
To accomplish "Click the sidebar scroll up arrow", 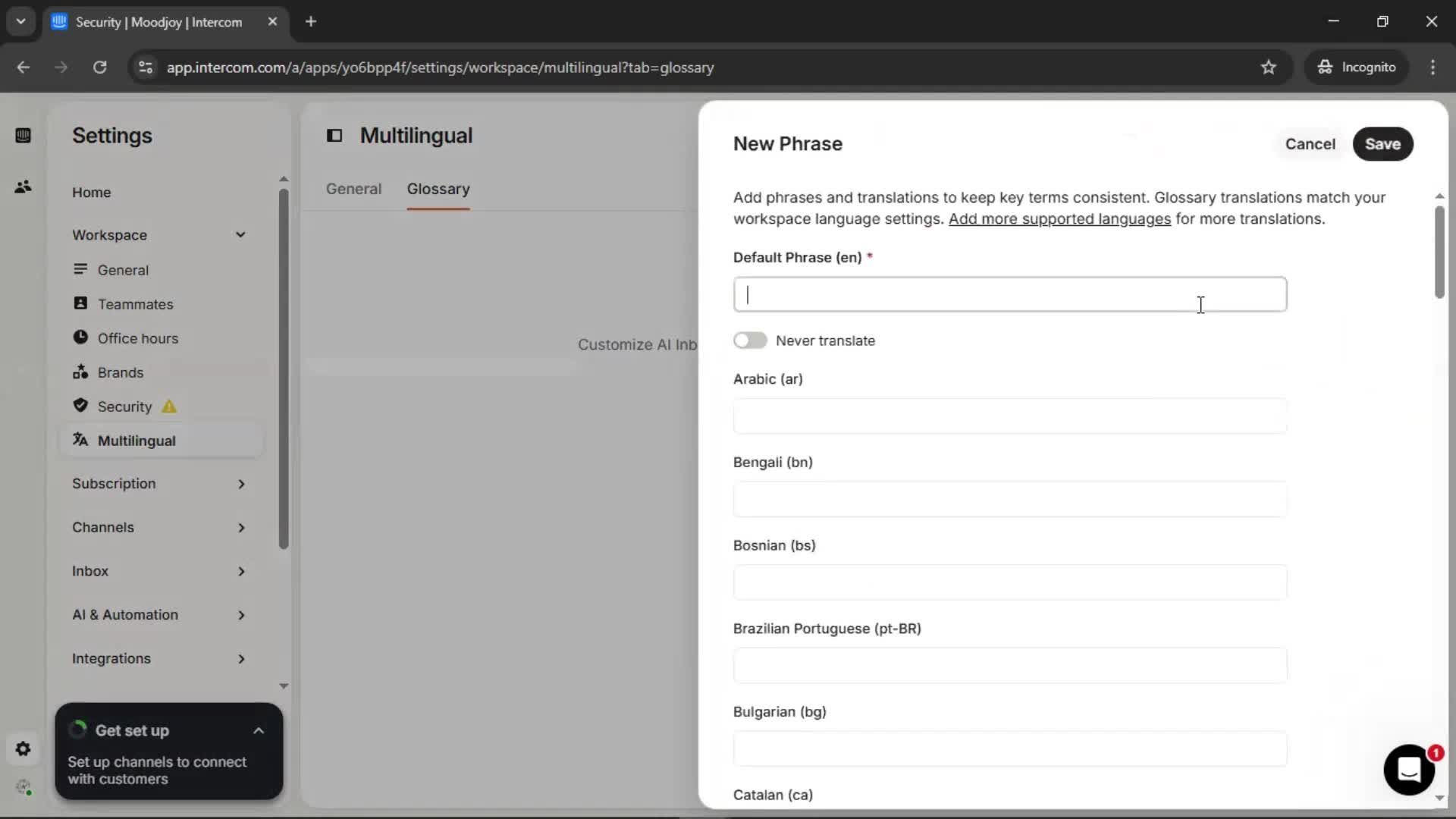I will pyautogui.click(x=284, y=180).
